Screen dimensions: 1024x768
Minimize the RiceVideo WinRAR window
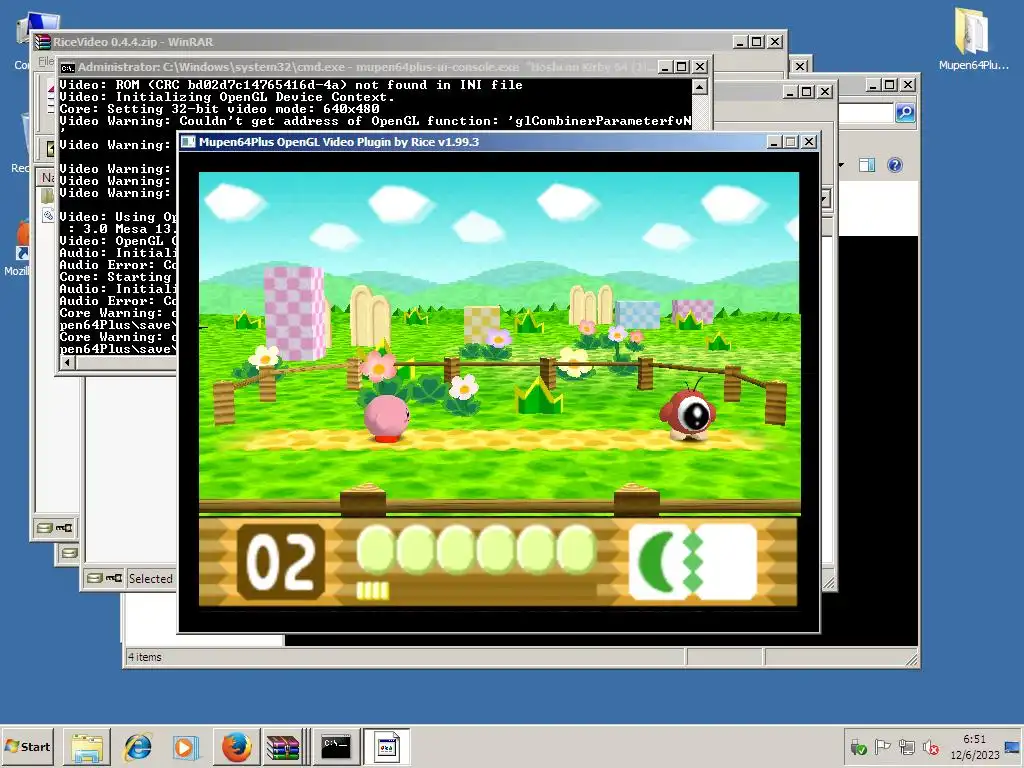740,42
